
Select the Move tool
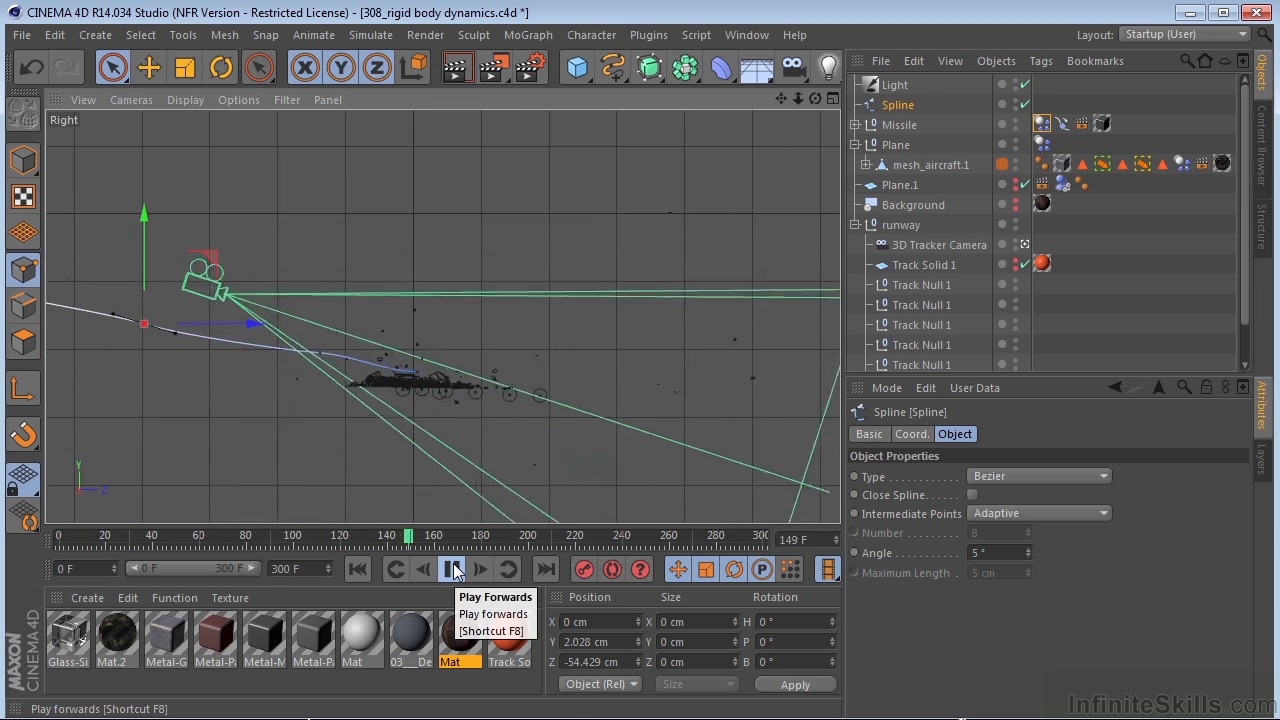tap(149, 67)
